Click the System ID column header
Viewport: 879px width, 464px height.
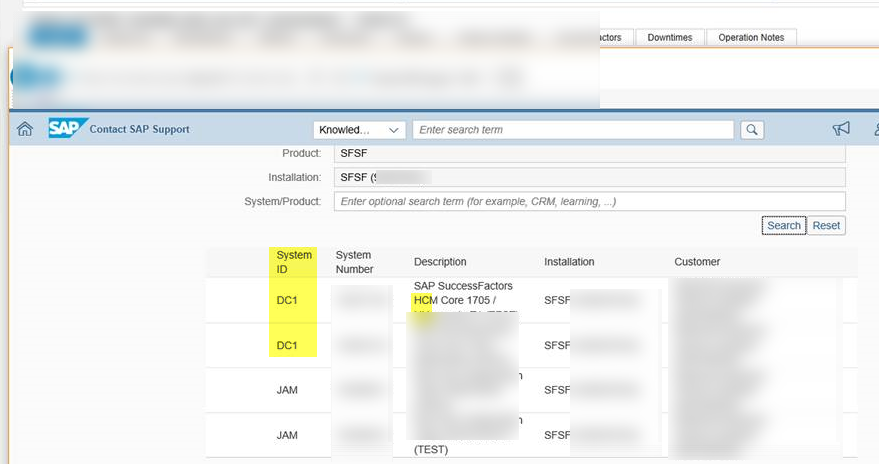[294, 262]
